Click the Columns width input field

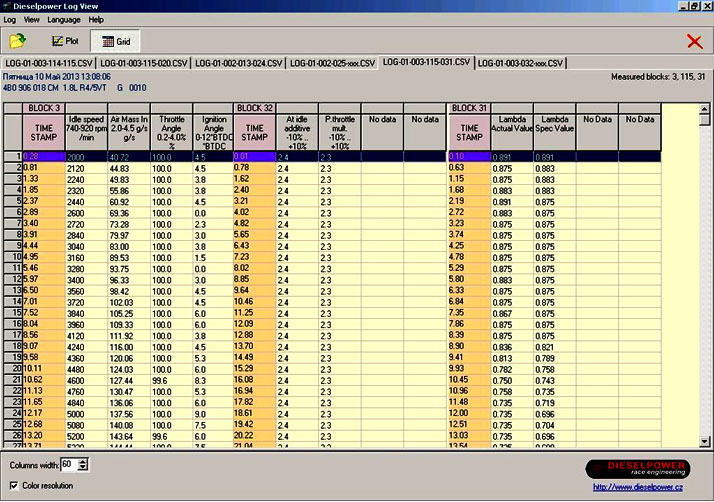[67, 465]
